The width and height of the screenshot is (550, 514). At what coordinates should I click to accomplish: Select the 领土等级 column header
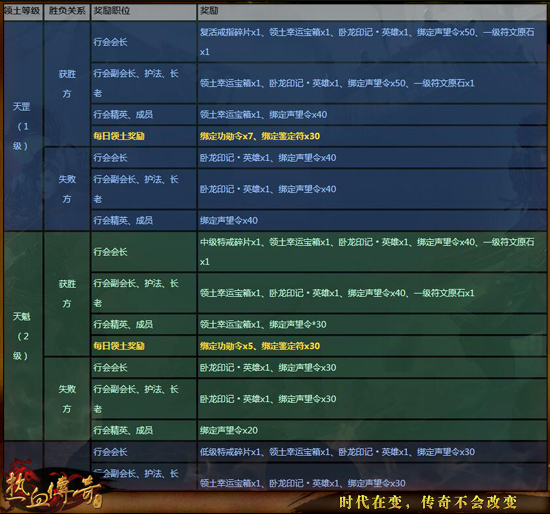[x=23, y=11]
